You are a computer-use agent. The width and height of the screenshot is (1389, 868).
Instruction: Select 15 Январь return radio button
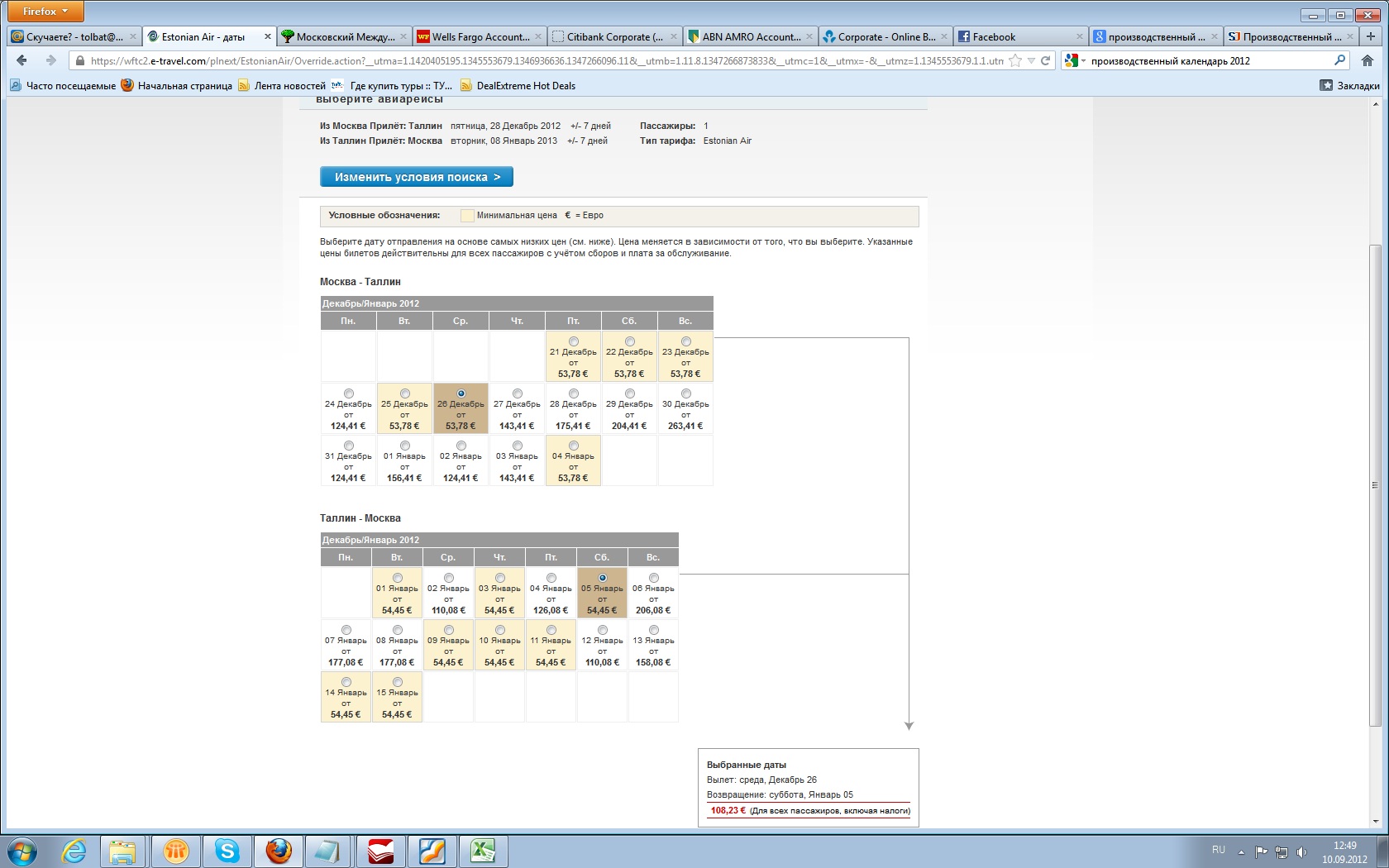pyautogui.click(x=398, y=682)
